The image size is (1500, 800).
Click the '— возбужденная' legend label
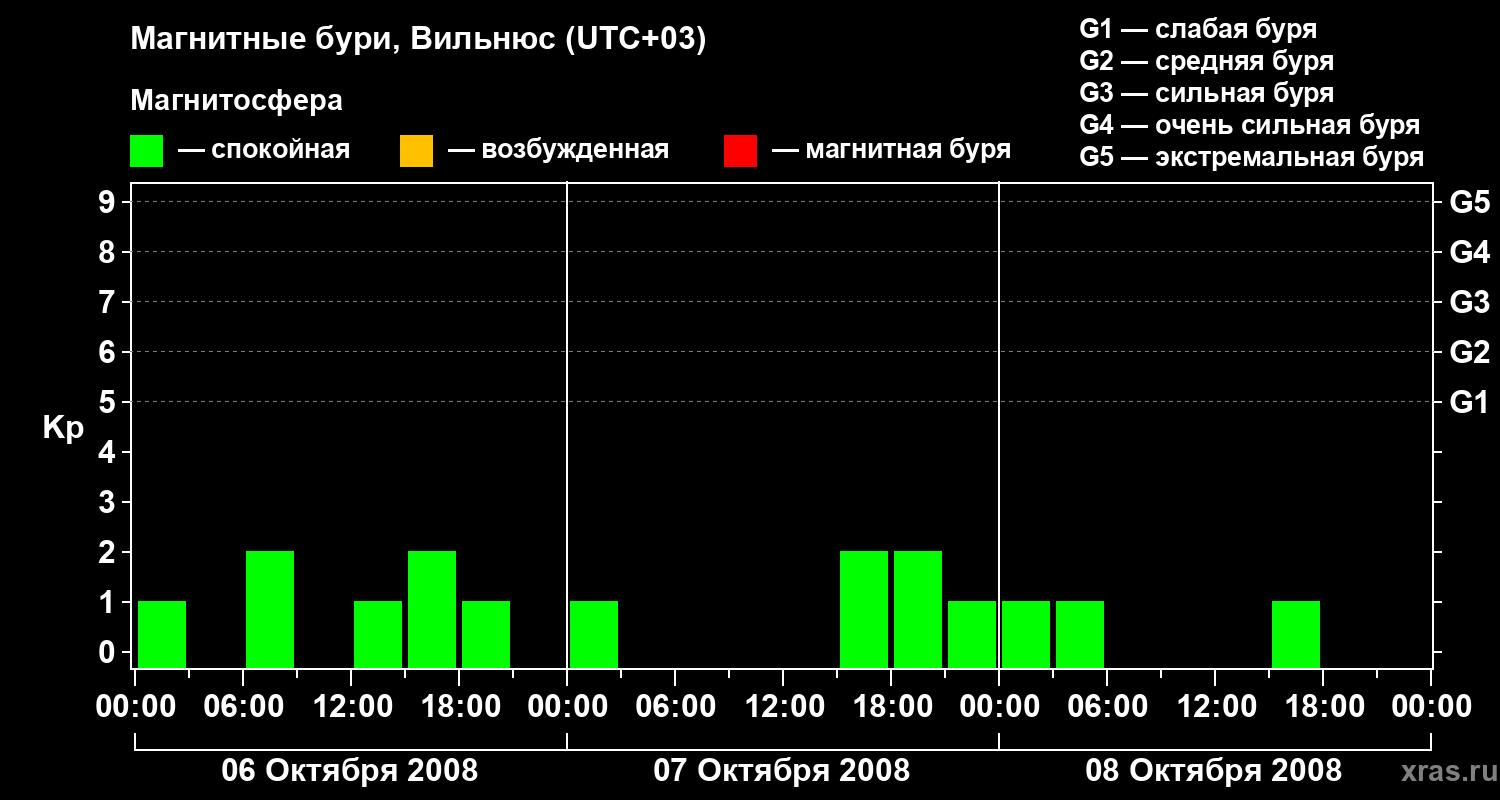(x=558, y=151)
